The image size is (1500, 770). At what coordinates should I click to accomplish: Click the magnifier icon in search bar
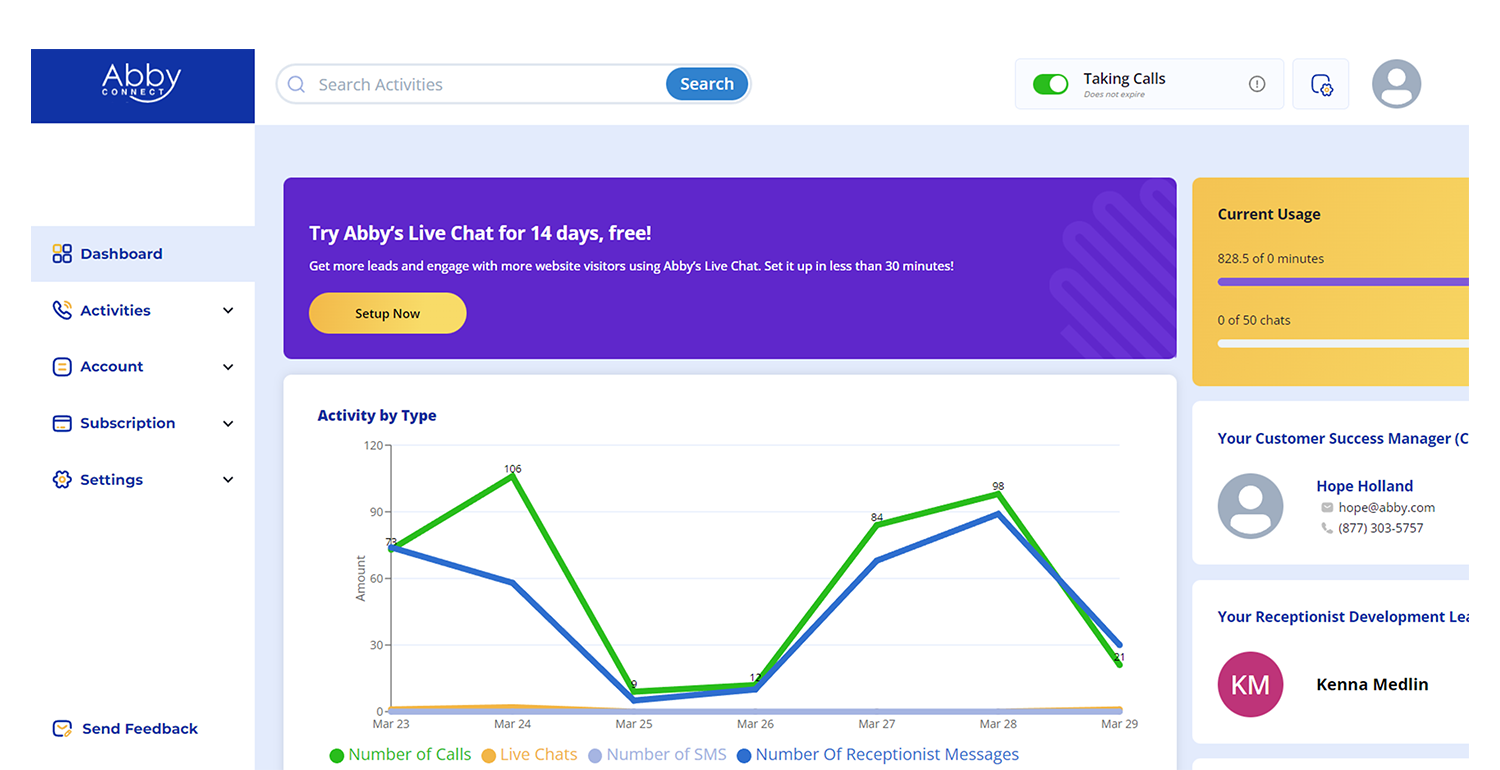(x=296, y=85)
